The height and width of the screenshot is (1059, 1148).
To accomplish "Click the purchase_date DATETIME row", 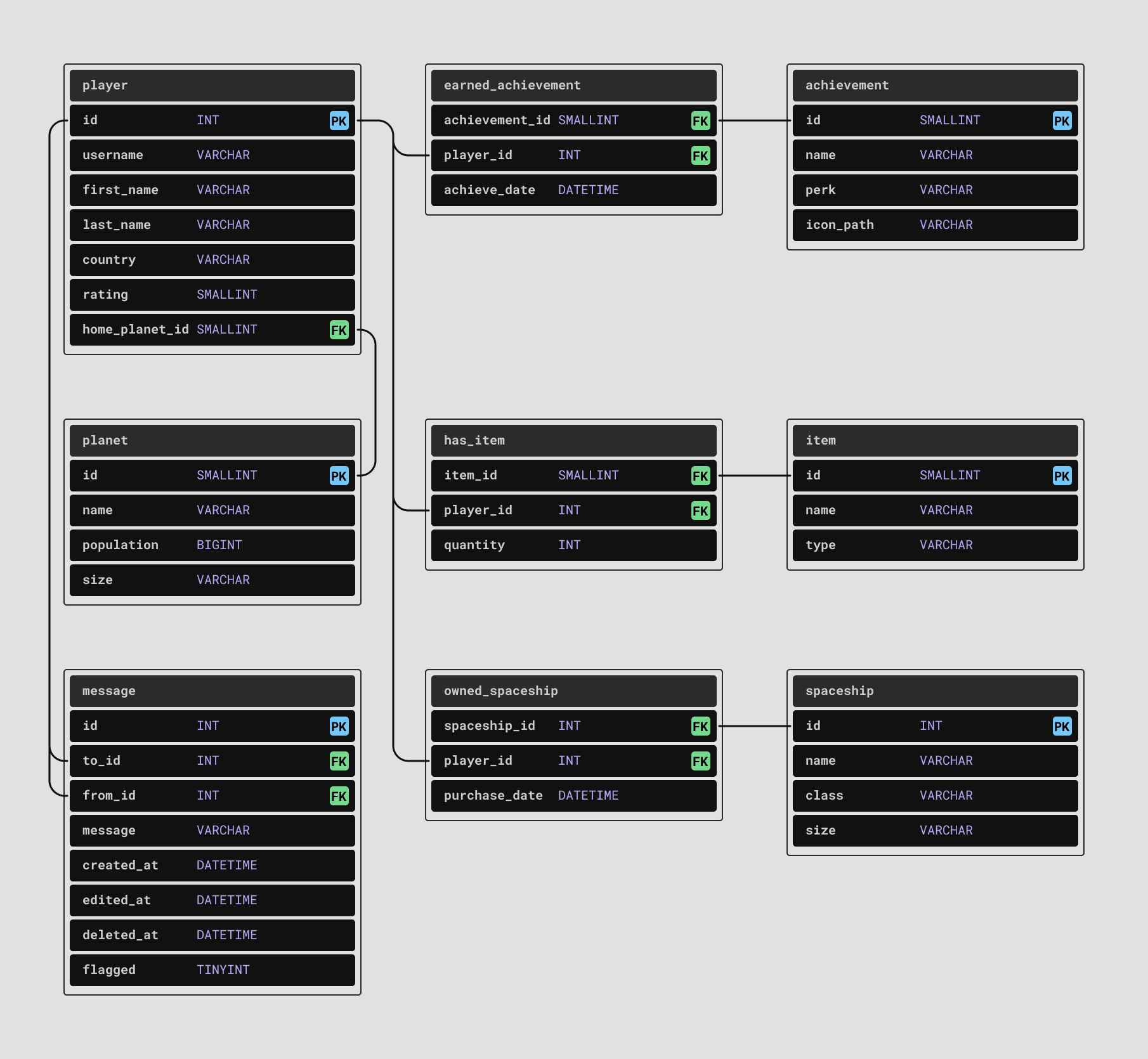I will pos(574,796).
